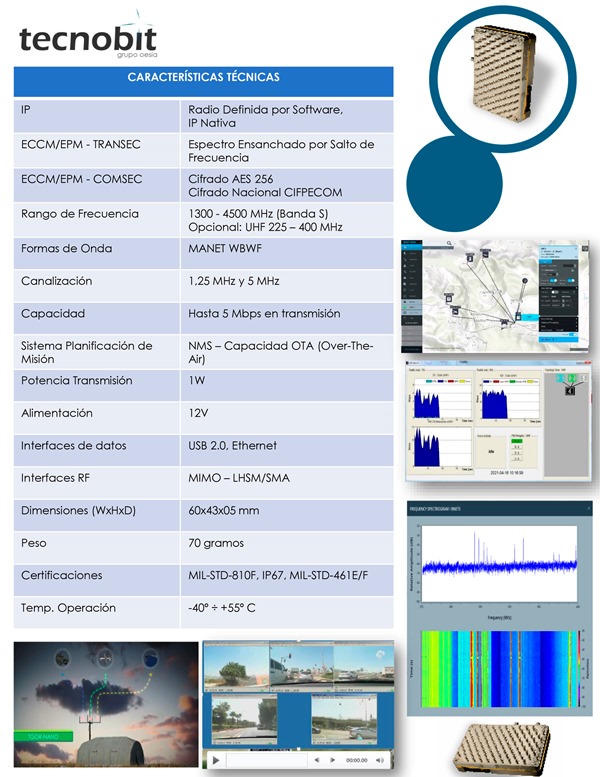Click the Características Técnicas table header
The height and width of the screenshot is (777, 600).
click(x=204, y=79)
